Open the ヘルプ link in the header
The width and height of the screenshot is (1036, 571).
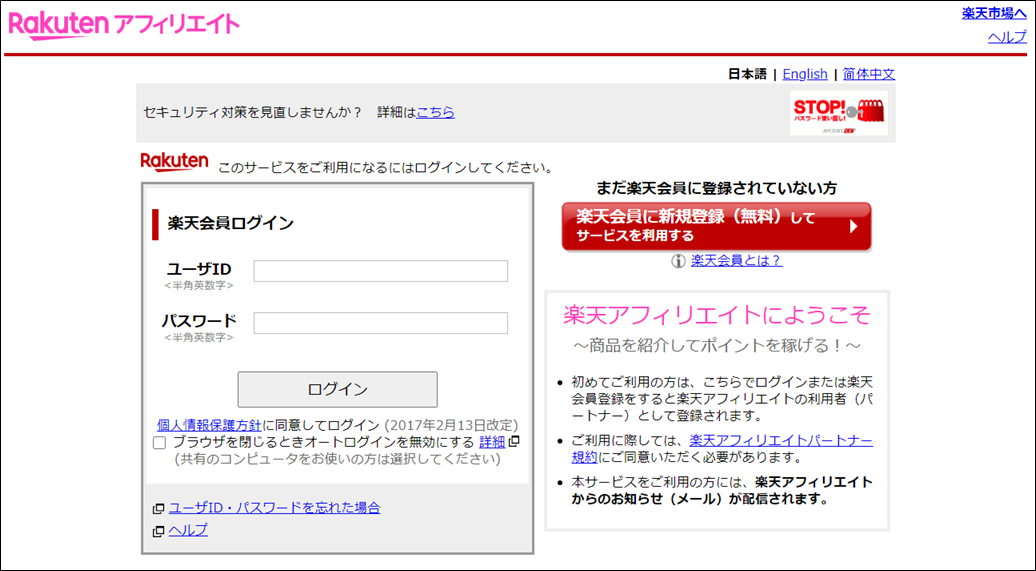(x=1007, y=37)
